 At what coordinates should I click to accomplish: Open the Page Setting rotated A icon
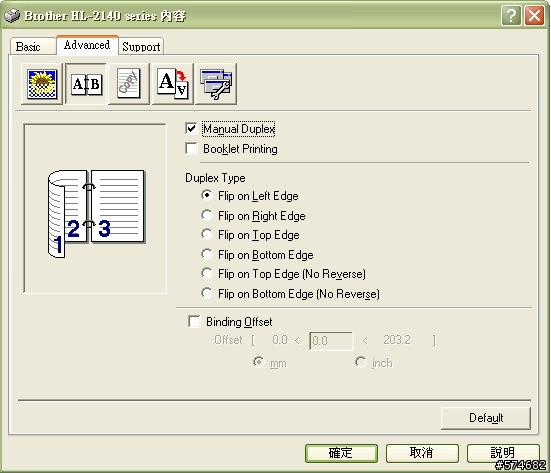tap(173, 84)
